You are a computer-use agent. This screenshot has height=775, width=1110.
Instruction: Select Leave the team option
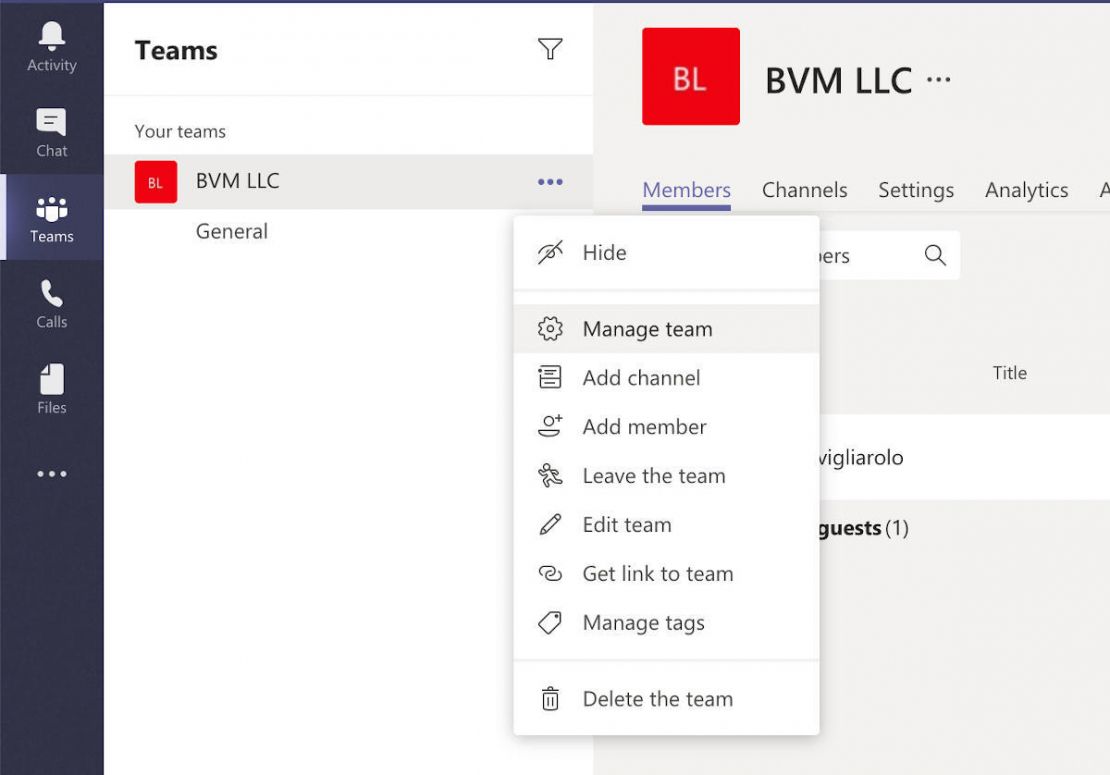[x=654, y=475]
